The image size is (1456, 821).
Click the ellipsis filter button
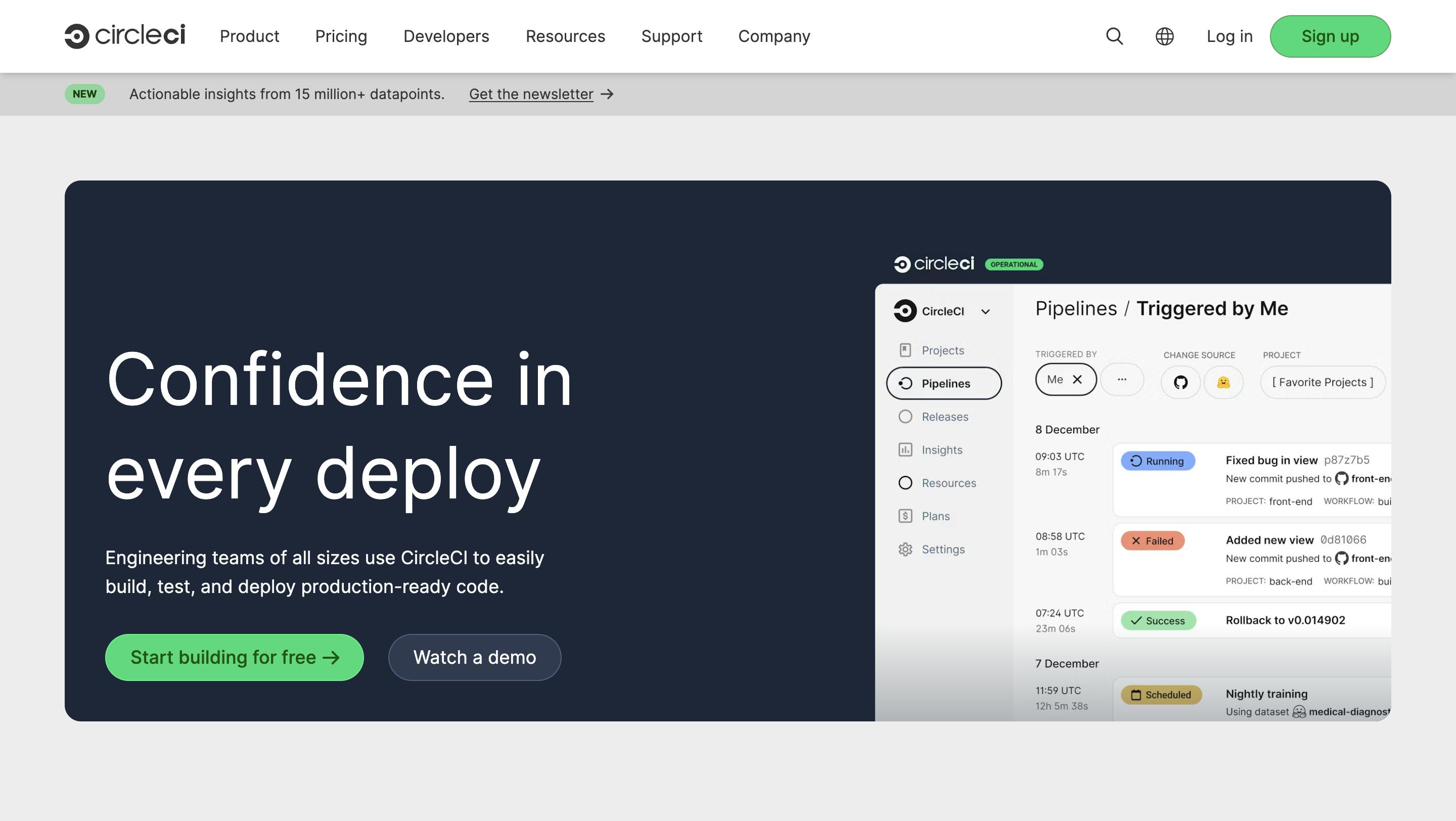1121,379
